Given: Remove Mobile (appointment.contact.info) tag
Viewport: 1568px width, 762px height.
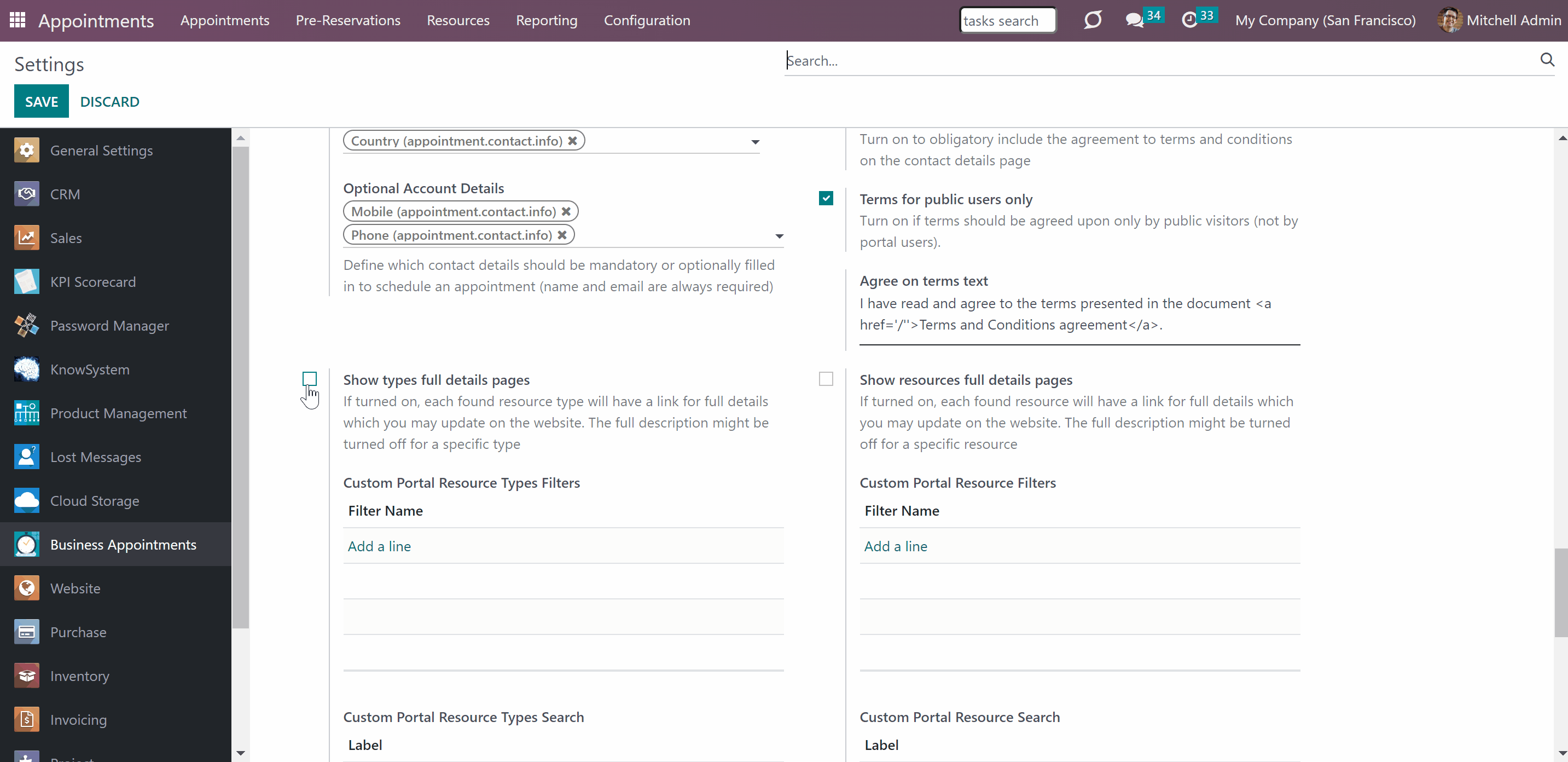Looking at the screenshot, I should [566, 211].
